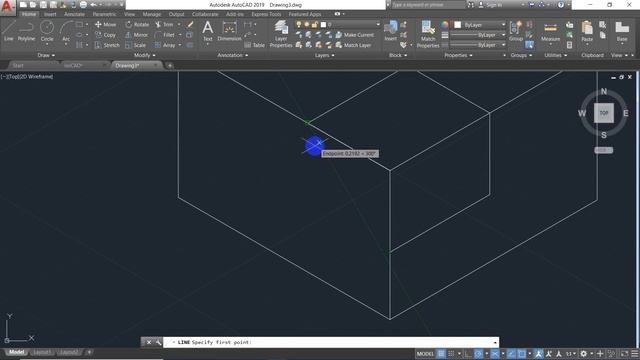Viewport: 640px width, 360px height.
Task: Expand the Annotation panel
Action: click(232, 55)
